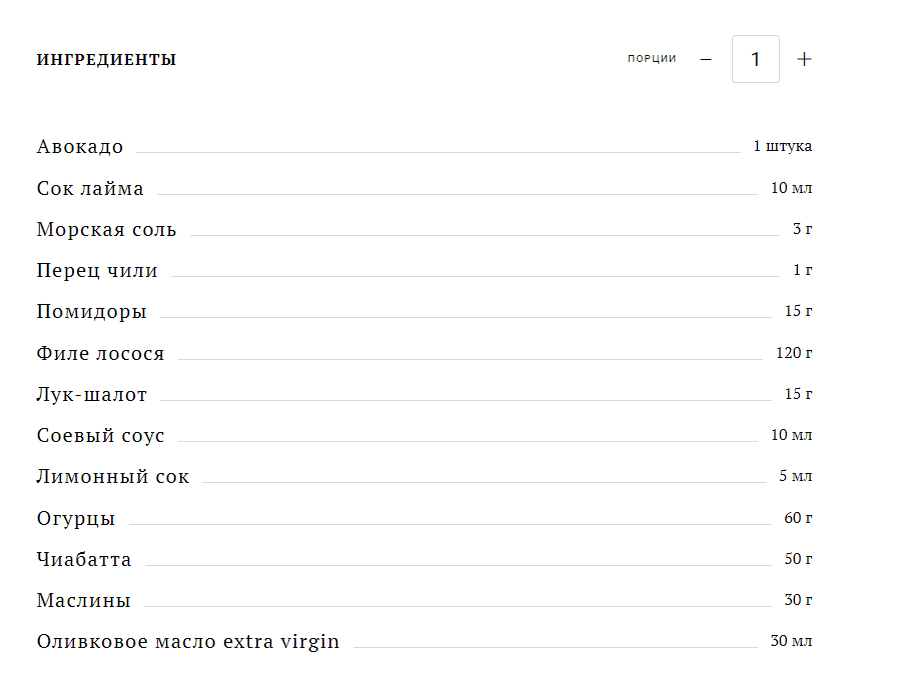Select Соевый соус in the list
The width and height of the screenshot is (911, 676).
pyautogui.click(x=100, y=436)
